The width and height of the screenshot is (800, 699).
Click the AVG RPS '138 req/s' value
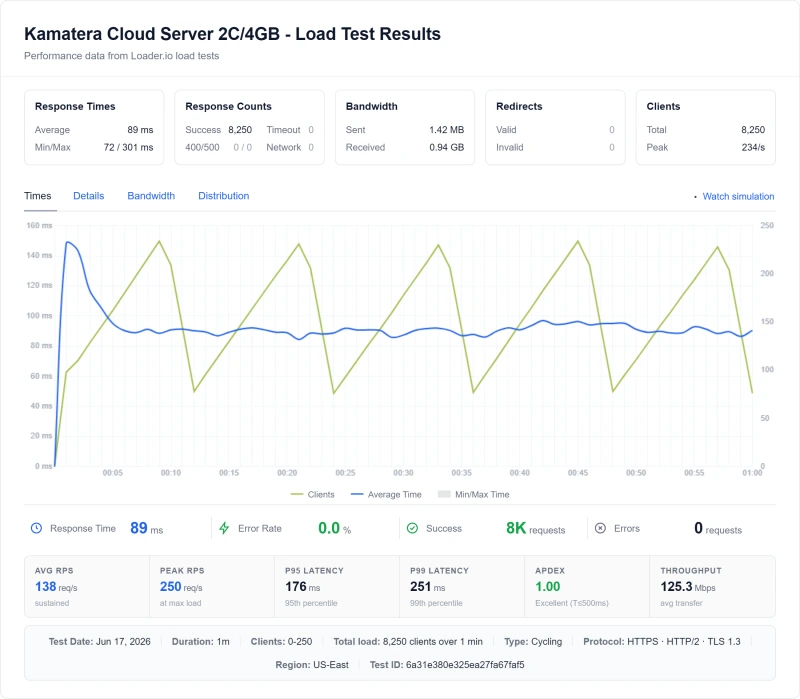point(56,587)
